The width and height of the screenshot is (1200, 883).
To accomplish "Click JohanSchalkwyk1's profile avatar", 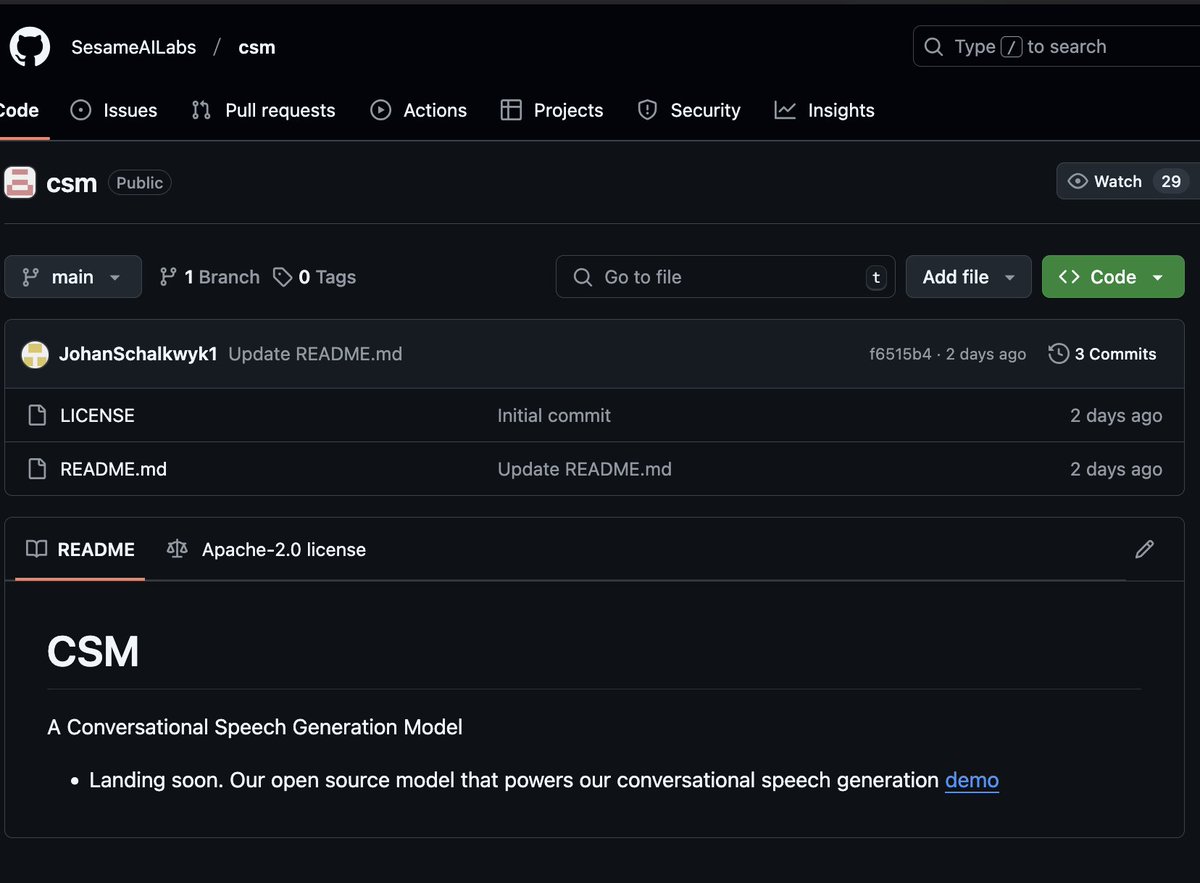I will click(x=34, y=354).
